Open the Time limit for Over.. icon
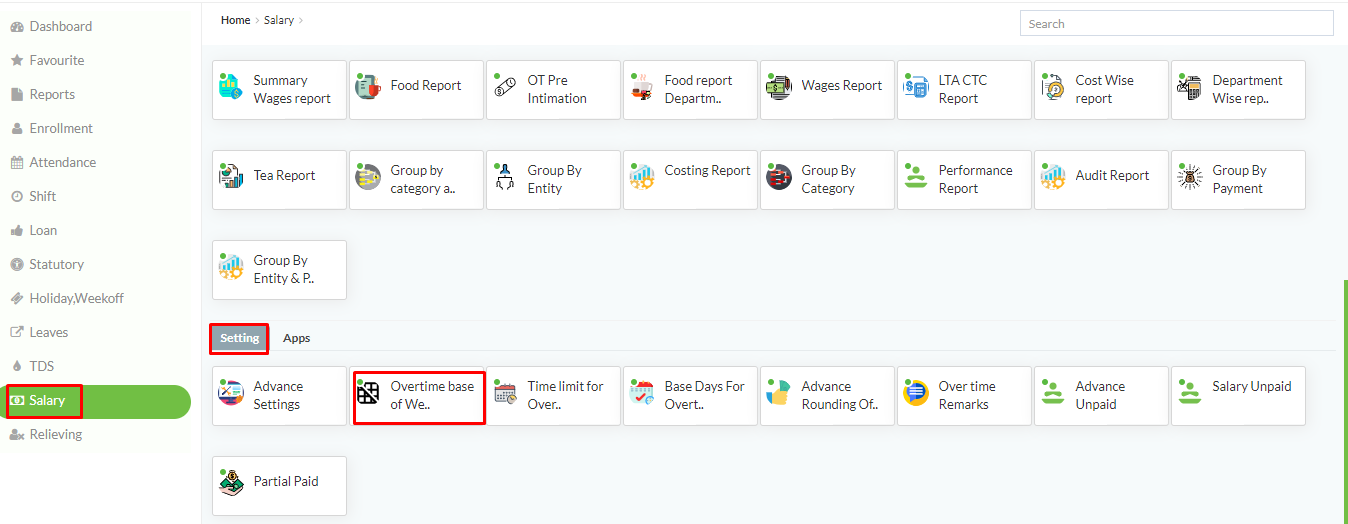Viewport: 1348px width, 524px height. pos(505,394)
